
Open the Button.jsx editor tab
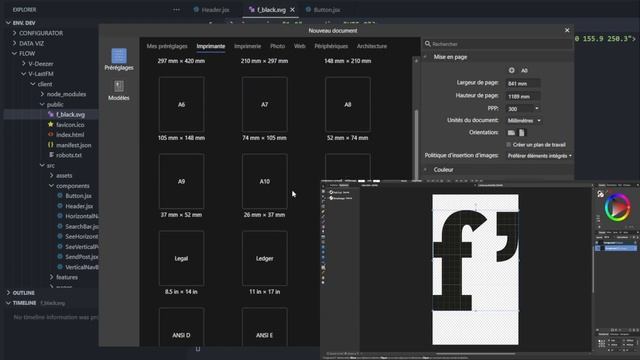click(x=323, y=10)
